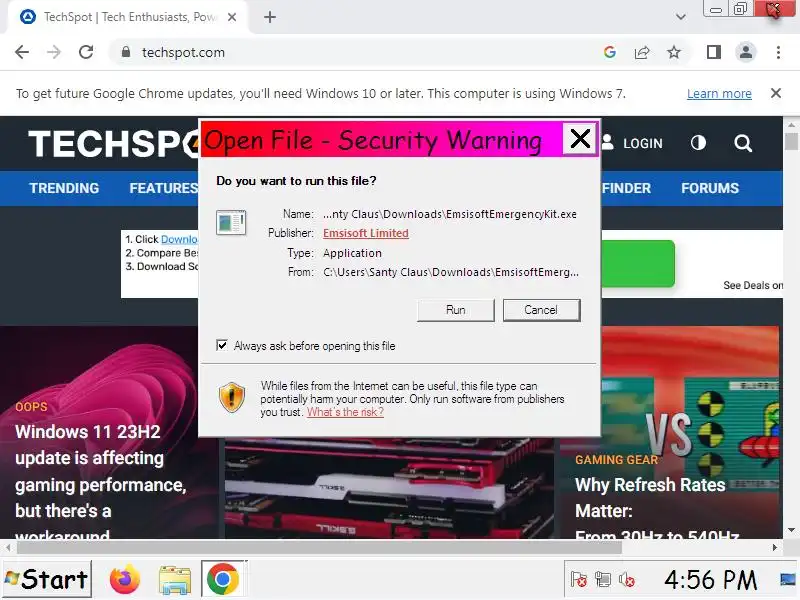Click the lock icon in address bar
Screen dimensions: 800x600
click(x=126, y=52)
